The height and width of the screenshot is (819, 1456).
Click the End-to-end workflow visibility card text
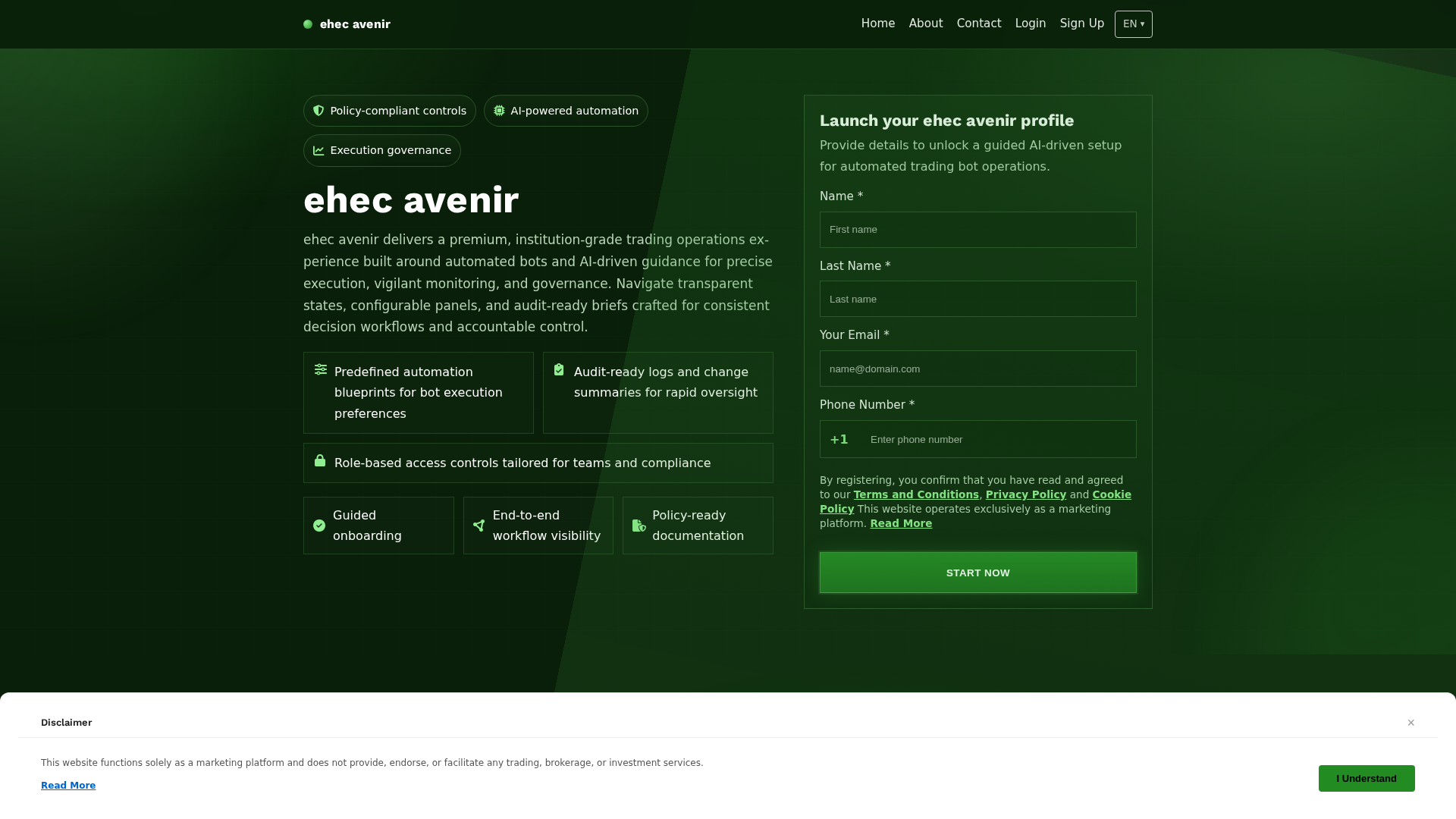click(x=547, y=526)
